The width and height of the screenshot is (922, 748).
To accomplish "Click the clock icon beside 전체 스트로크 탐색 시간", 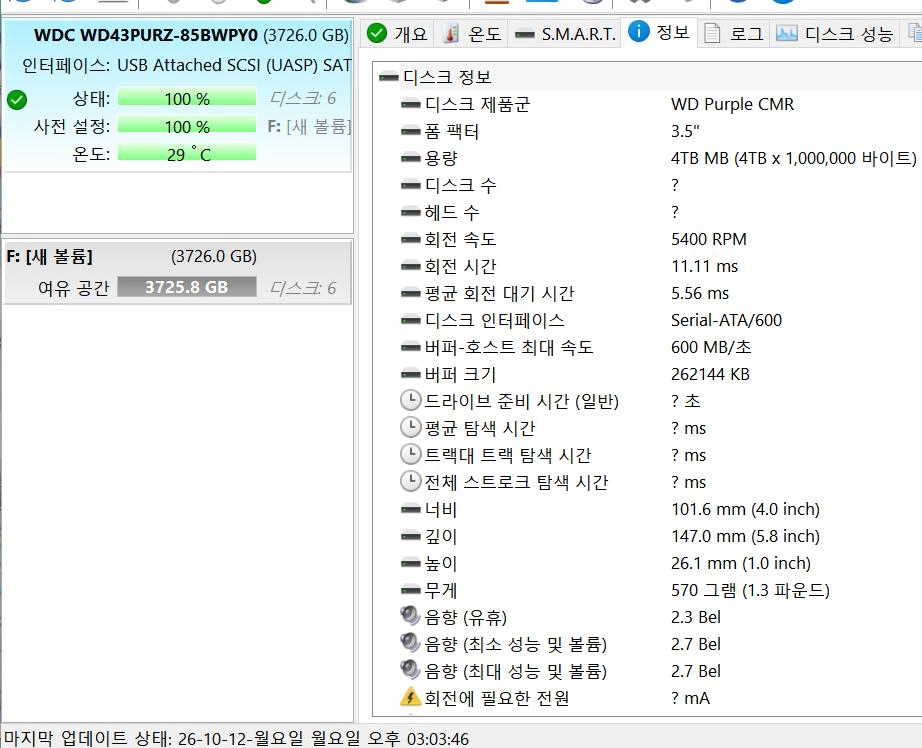I will point(410,481).
